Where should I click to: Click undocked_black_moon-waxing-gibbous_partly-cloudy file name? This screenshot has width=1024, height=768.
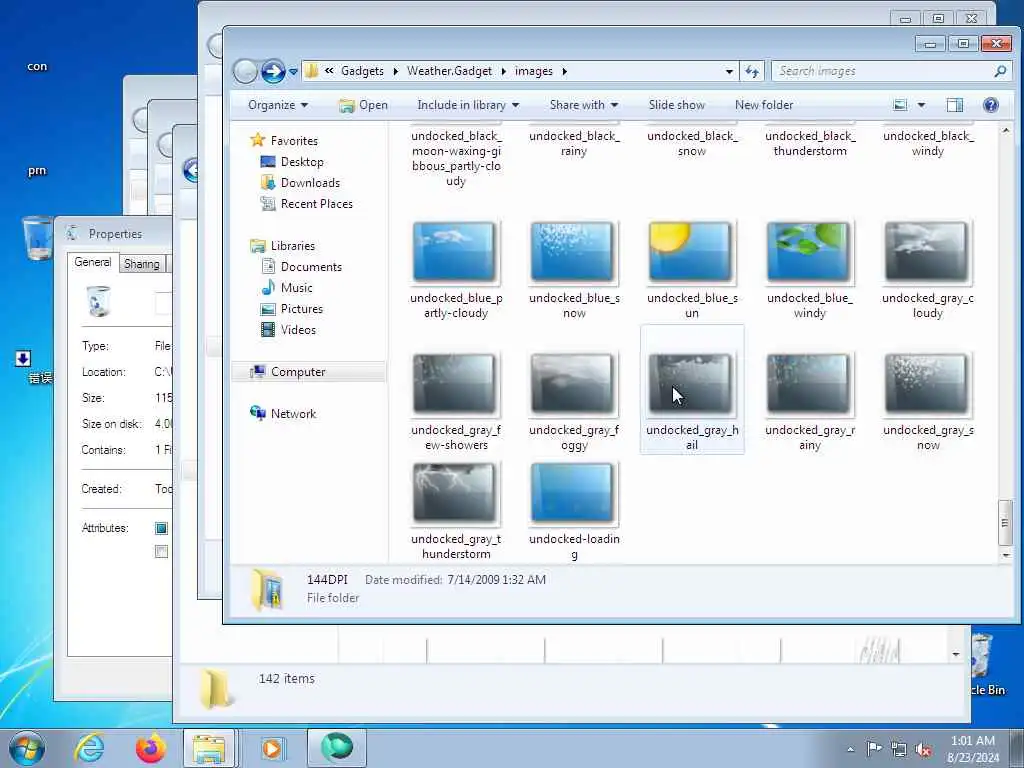pos(456,158)
